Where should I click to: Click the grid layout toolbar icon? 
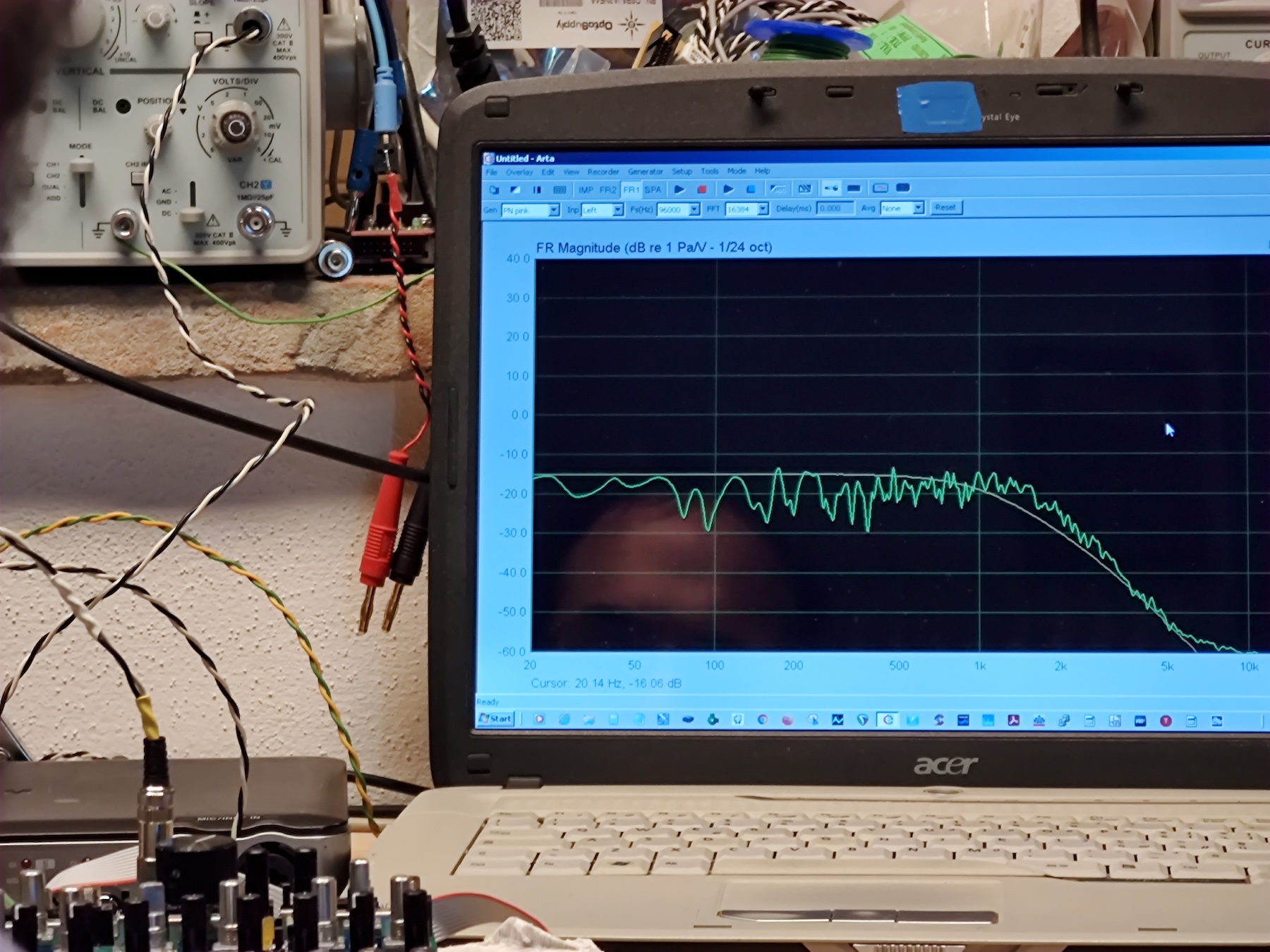coord(560,190)
